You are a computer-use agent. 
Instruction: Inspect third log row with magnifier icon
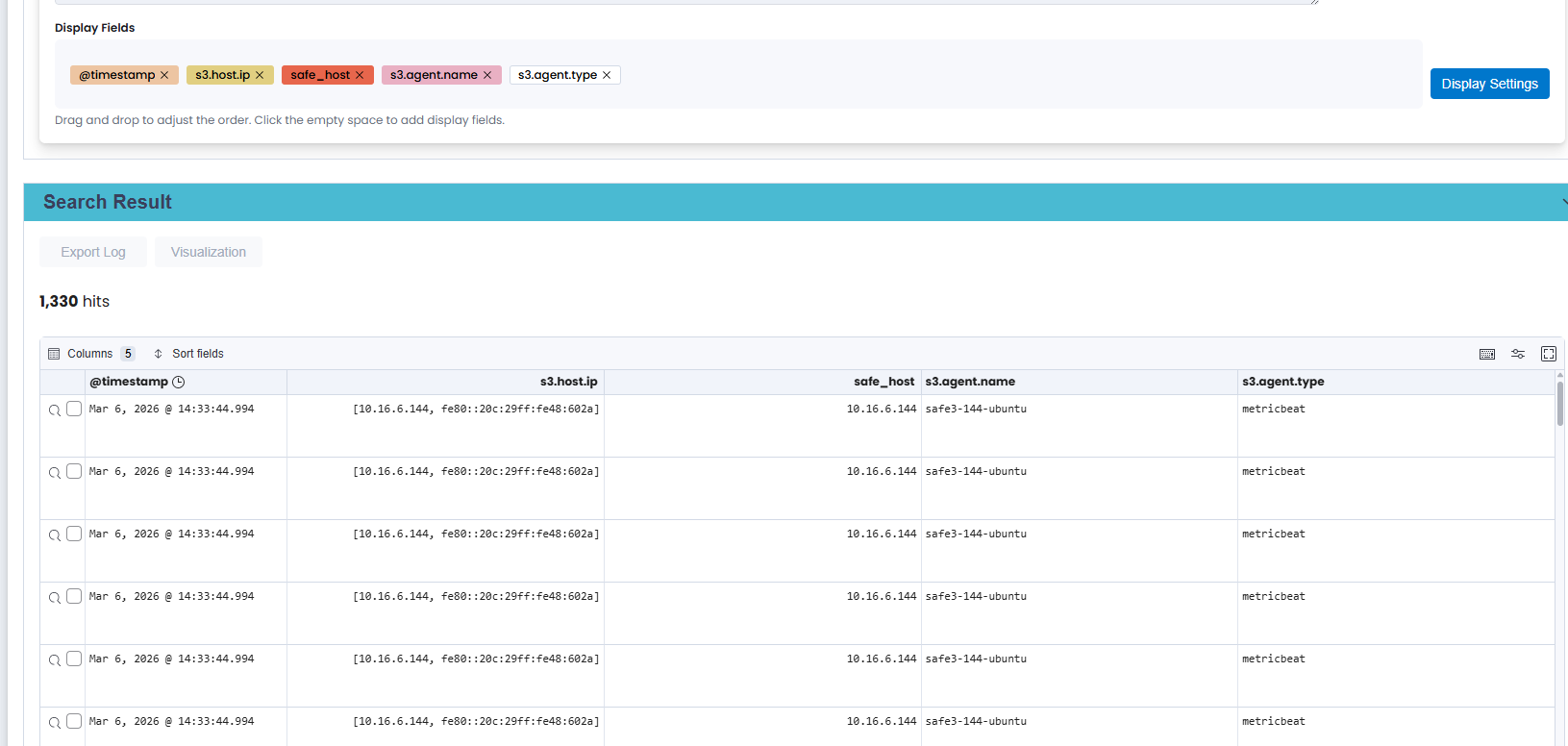pos(55,535)
